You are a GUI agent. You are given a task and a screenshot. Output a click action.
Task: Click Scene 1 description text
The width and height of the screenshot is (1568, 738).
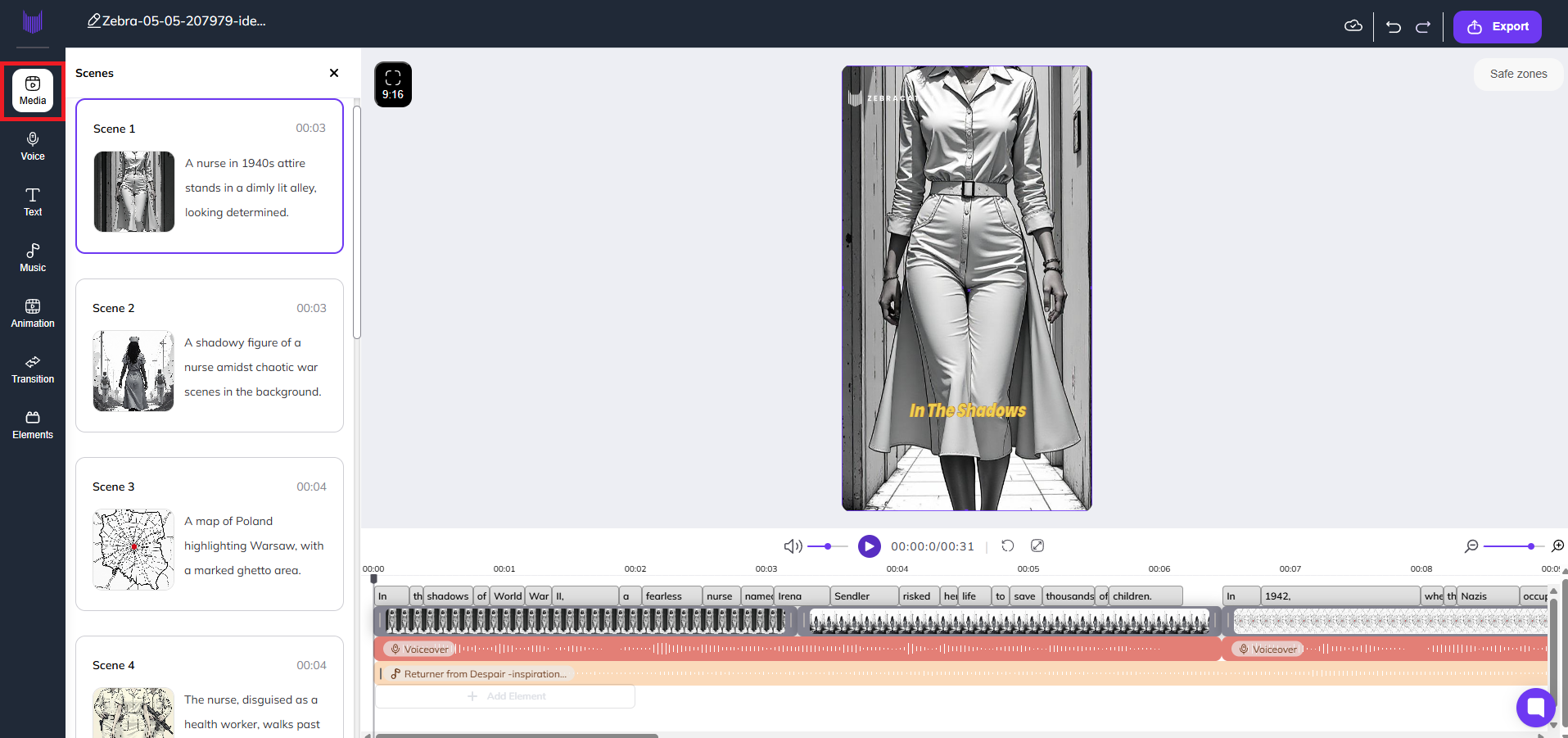[251, 188]
